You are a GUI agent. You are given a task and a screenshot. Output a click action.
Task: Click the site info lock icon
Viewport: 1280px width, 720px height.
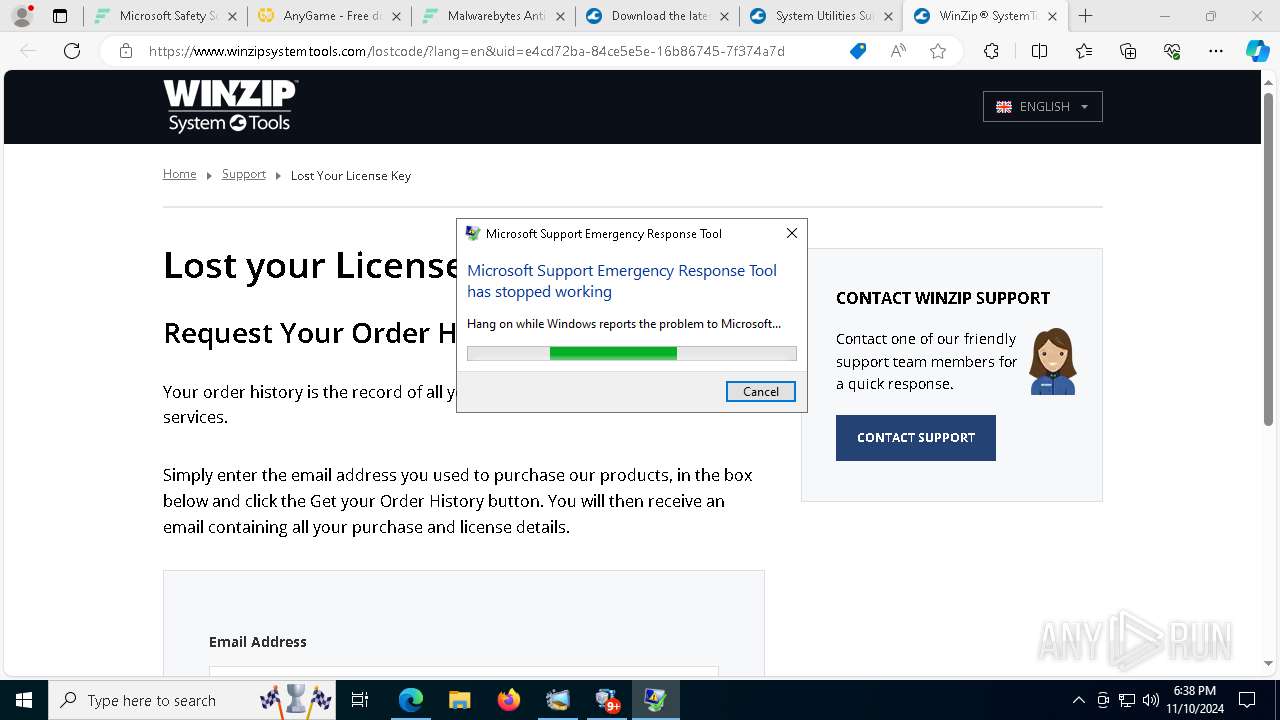(126, 51)
